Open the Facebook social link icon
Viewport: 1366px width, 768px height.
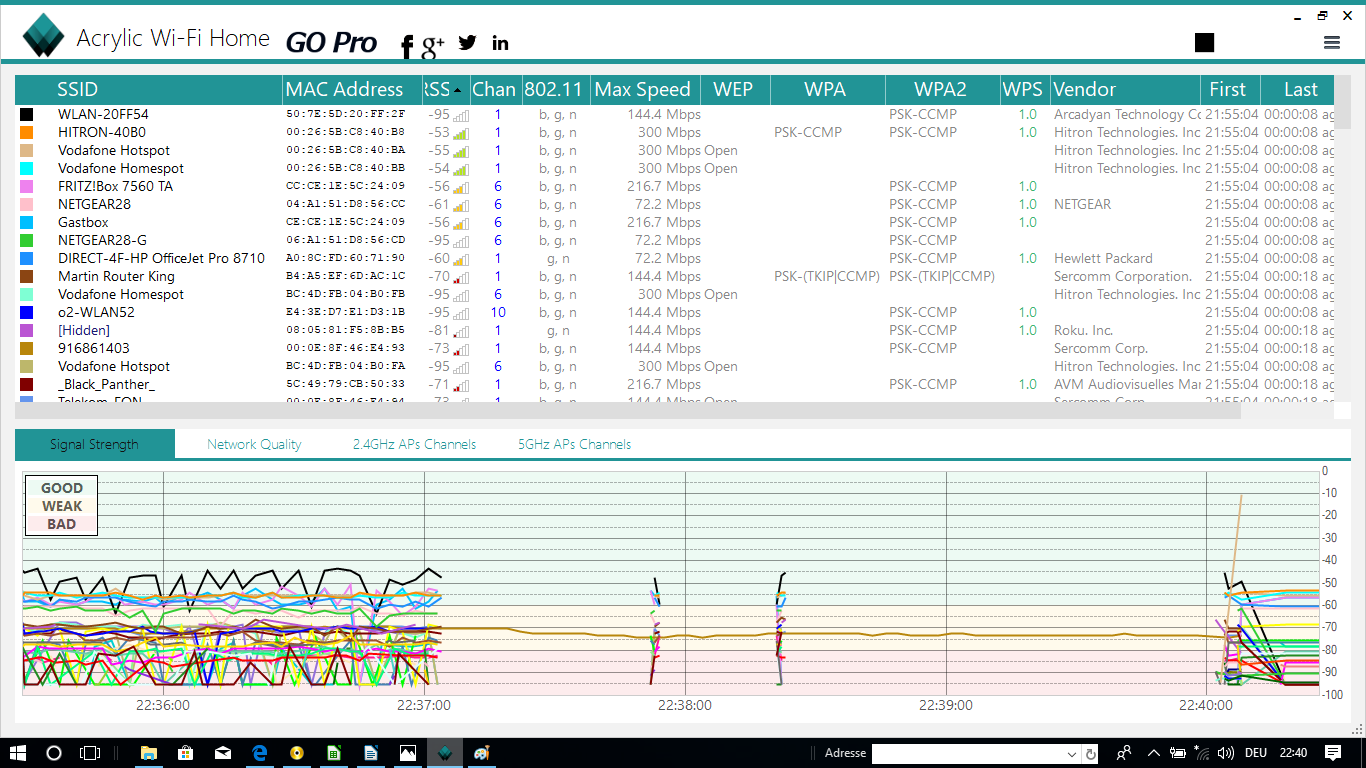coord(406,45)
